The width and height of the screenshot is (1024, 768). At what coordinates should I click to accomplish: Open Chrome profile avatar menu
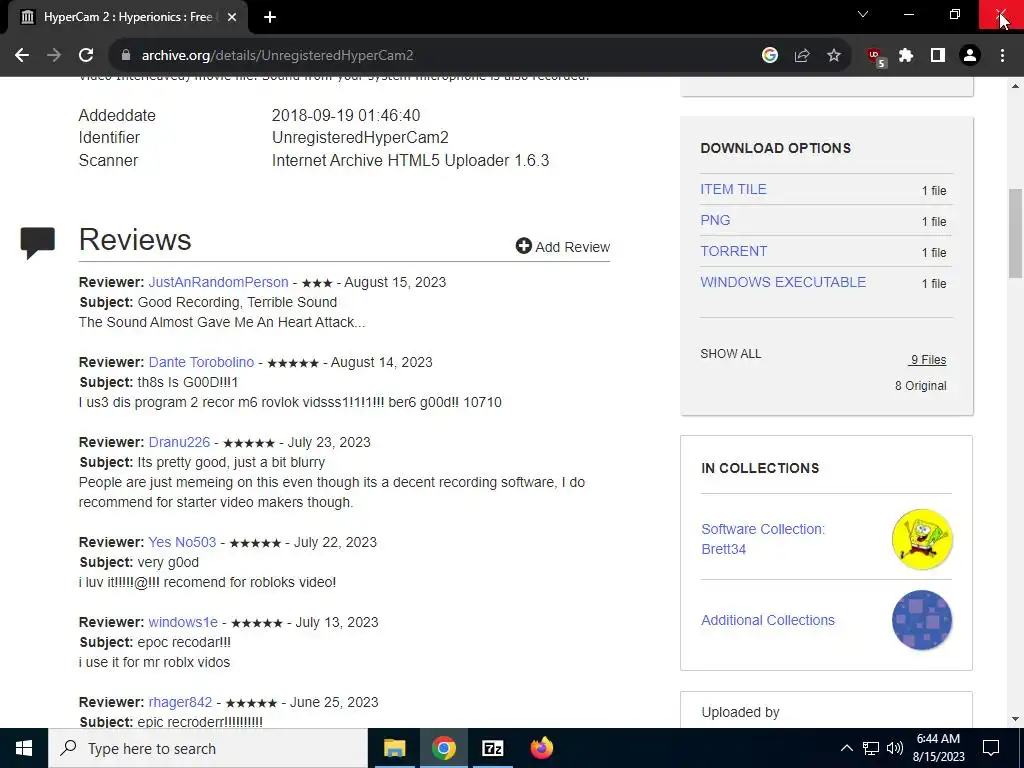pos(970,56)
